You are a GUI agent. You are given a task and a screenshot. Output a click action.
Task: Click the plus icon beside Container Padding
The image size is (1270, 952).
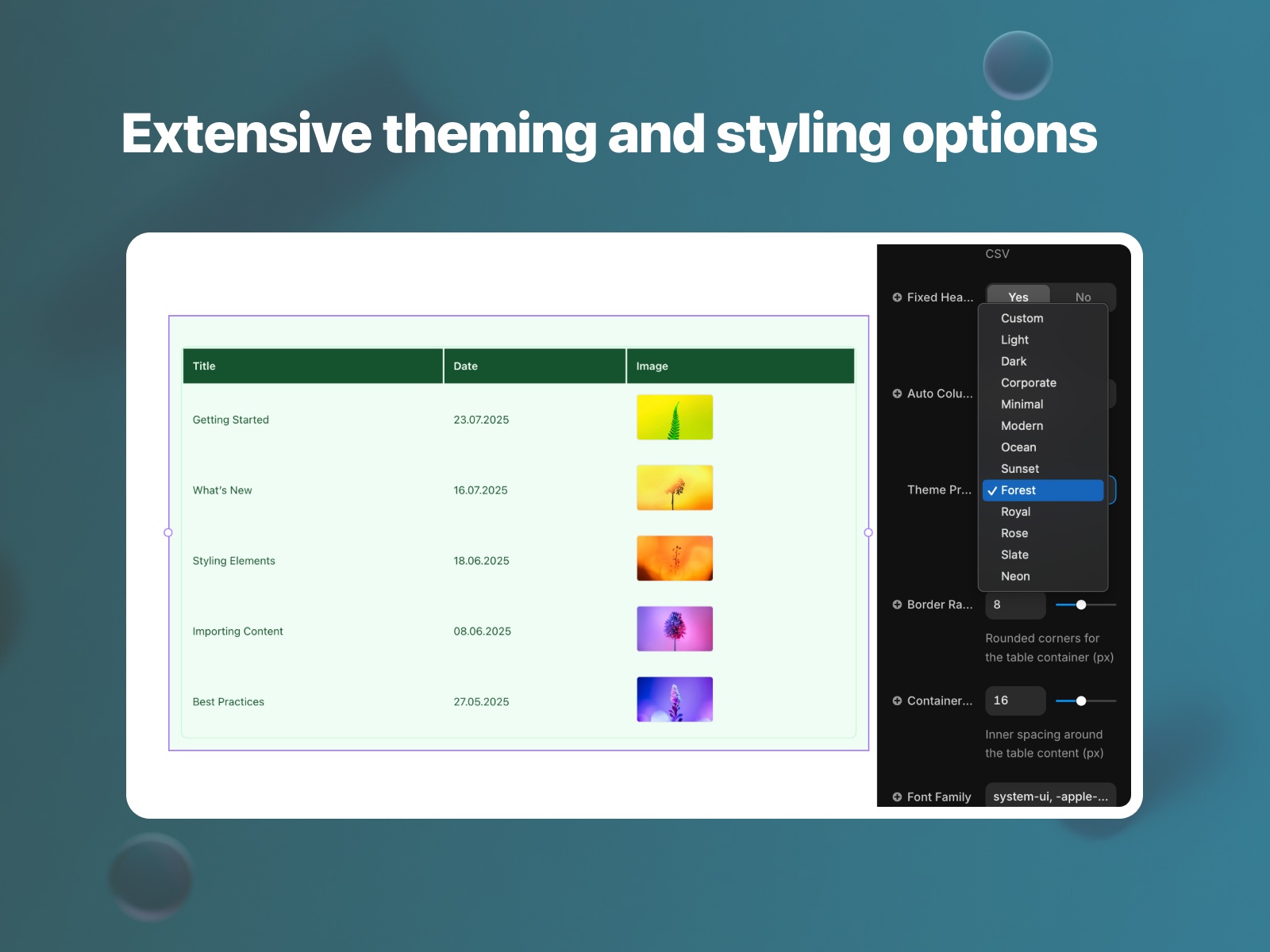[x=898, y=701]
